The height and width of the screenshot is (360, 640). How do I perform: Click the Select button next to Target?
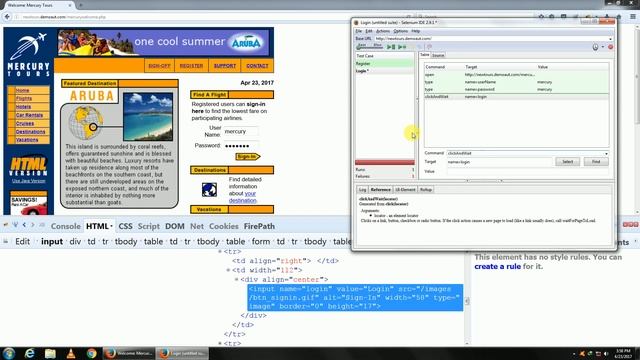pos(567,162)
